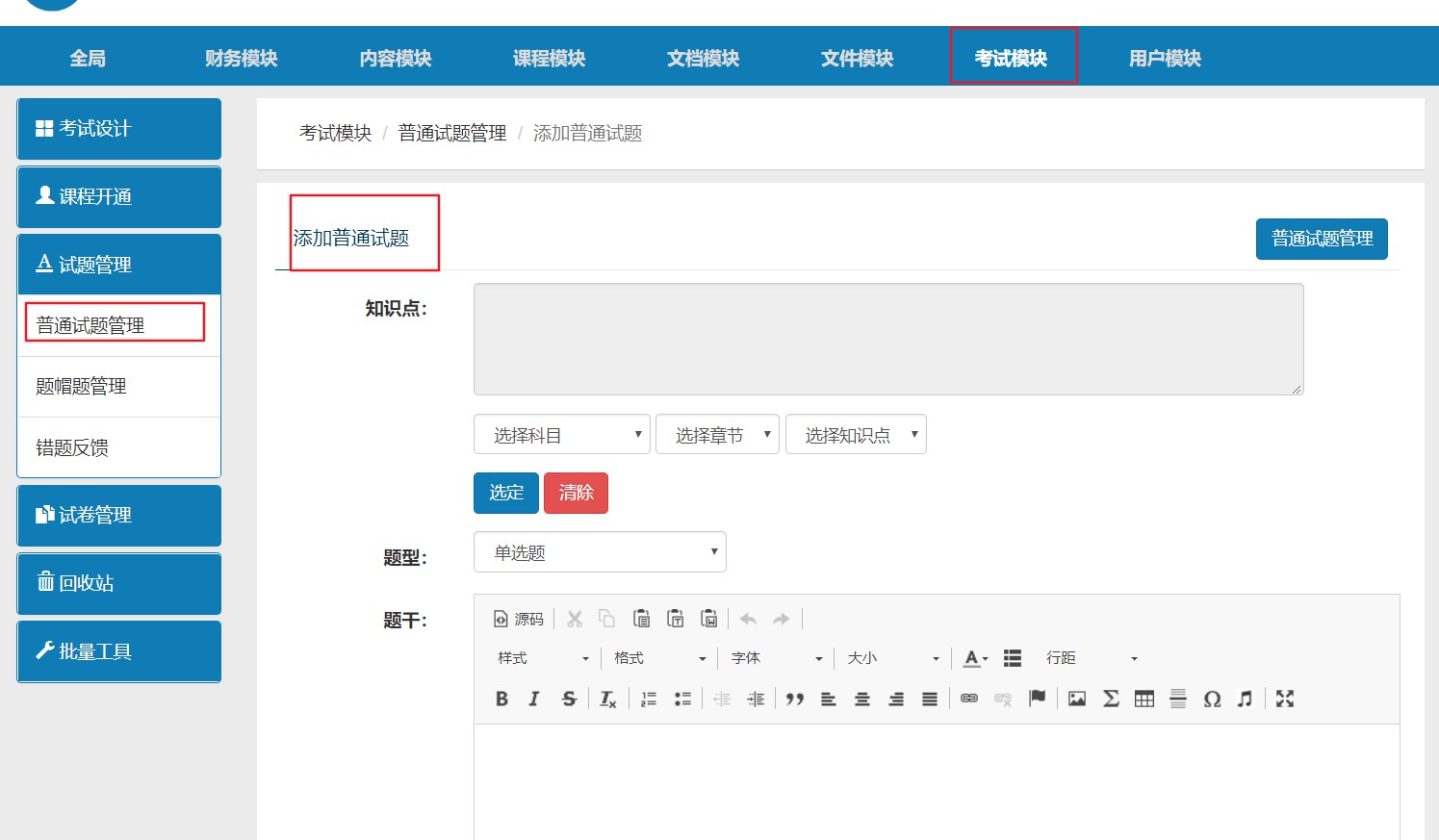Click the Anchor flag icon
This screenshot has width=1439, height=840.
point(1037,699)
